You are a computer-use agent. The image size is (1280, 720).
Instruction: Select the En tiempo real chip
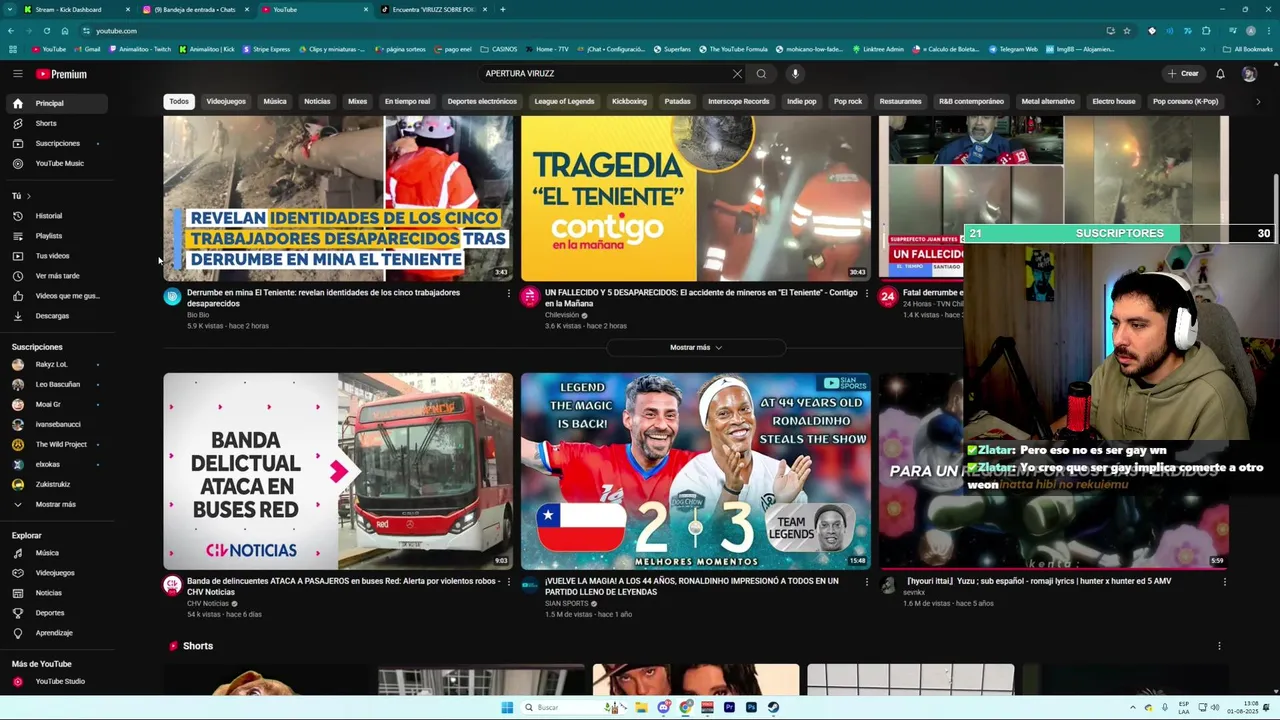click(x=407, y=101)
